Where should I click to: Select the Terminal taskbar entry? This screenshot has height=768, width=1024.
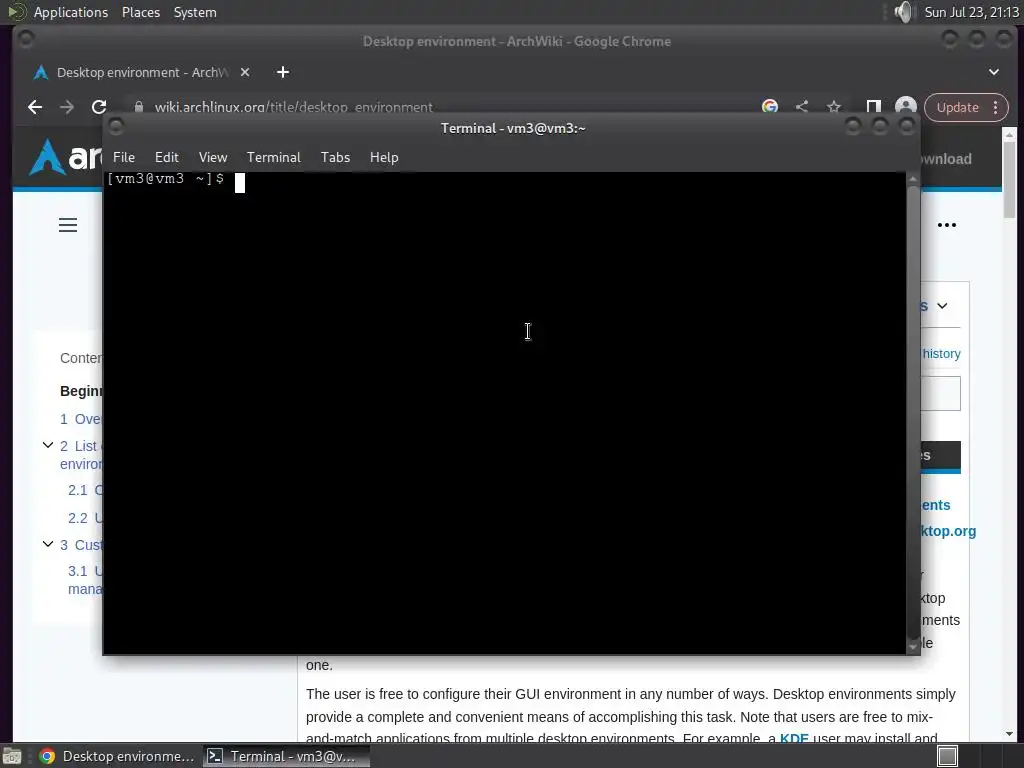point(286,756)
